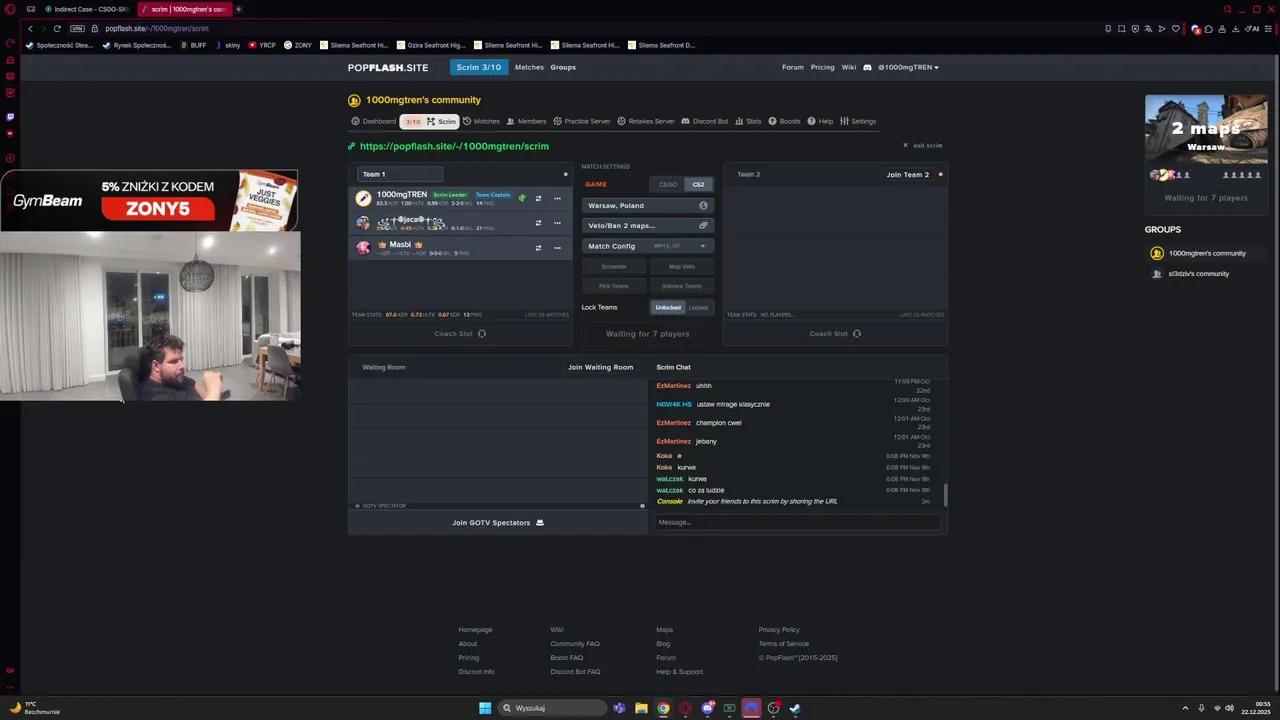Open the Community FAQ footer link
The width and height of the screenshot is (1280, 720).
(x=574, y=644)
